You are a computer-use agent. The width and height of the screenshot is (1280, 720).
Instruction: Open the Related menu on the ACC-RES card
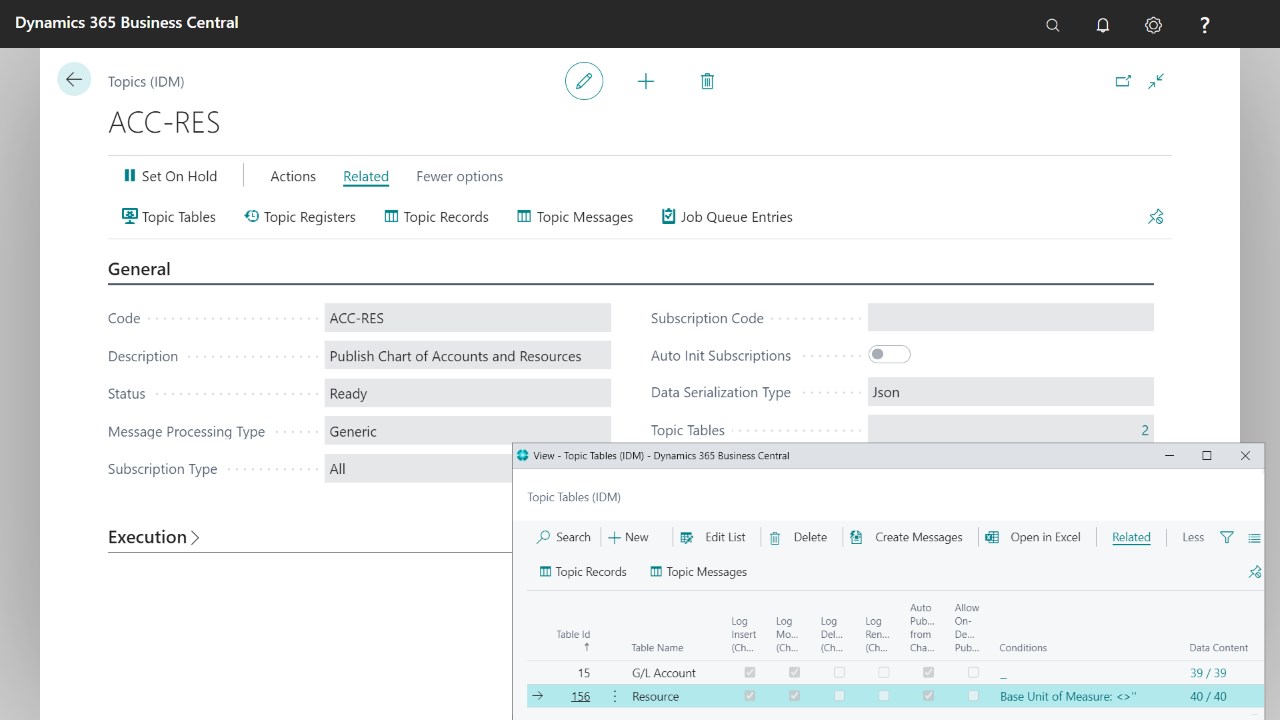(x=366, y=176)
